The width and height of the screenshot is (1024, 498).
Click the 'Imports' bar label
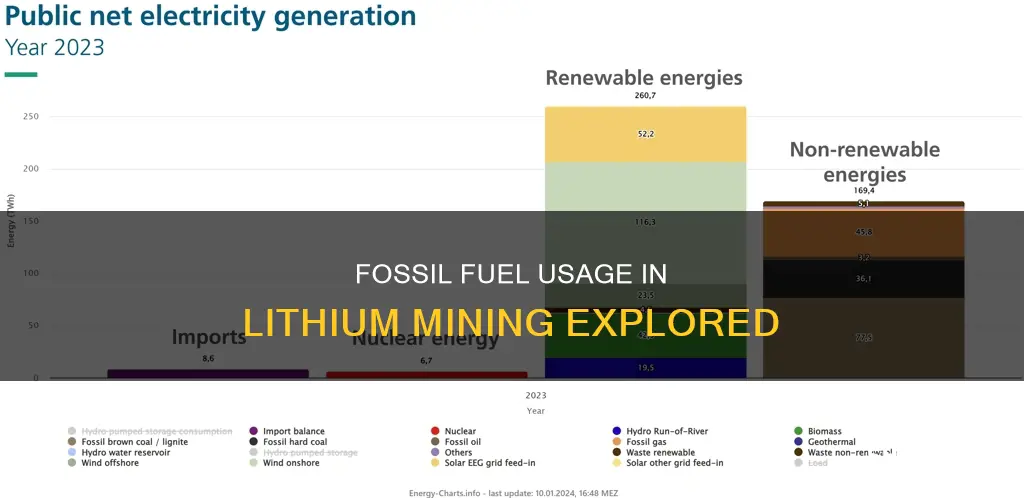(208, 337)
